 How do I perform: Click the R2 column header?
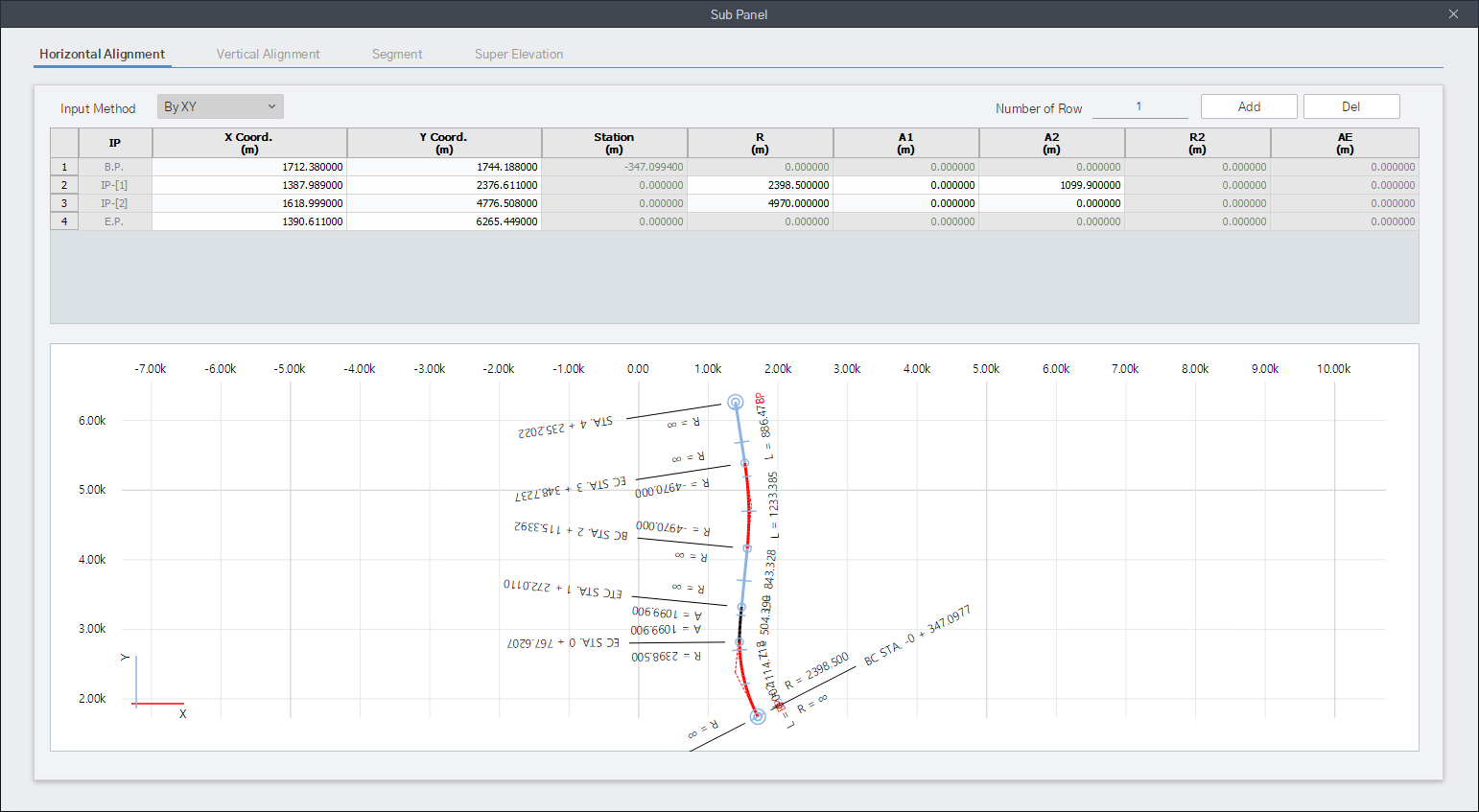[1198, 143]
